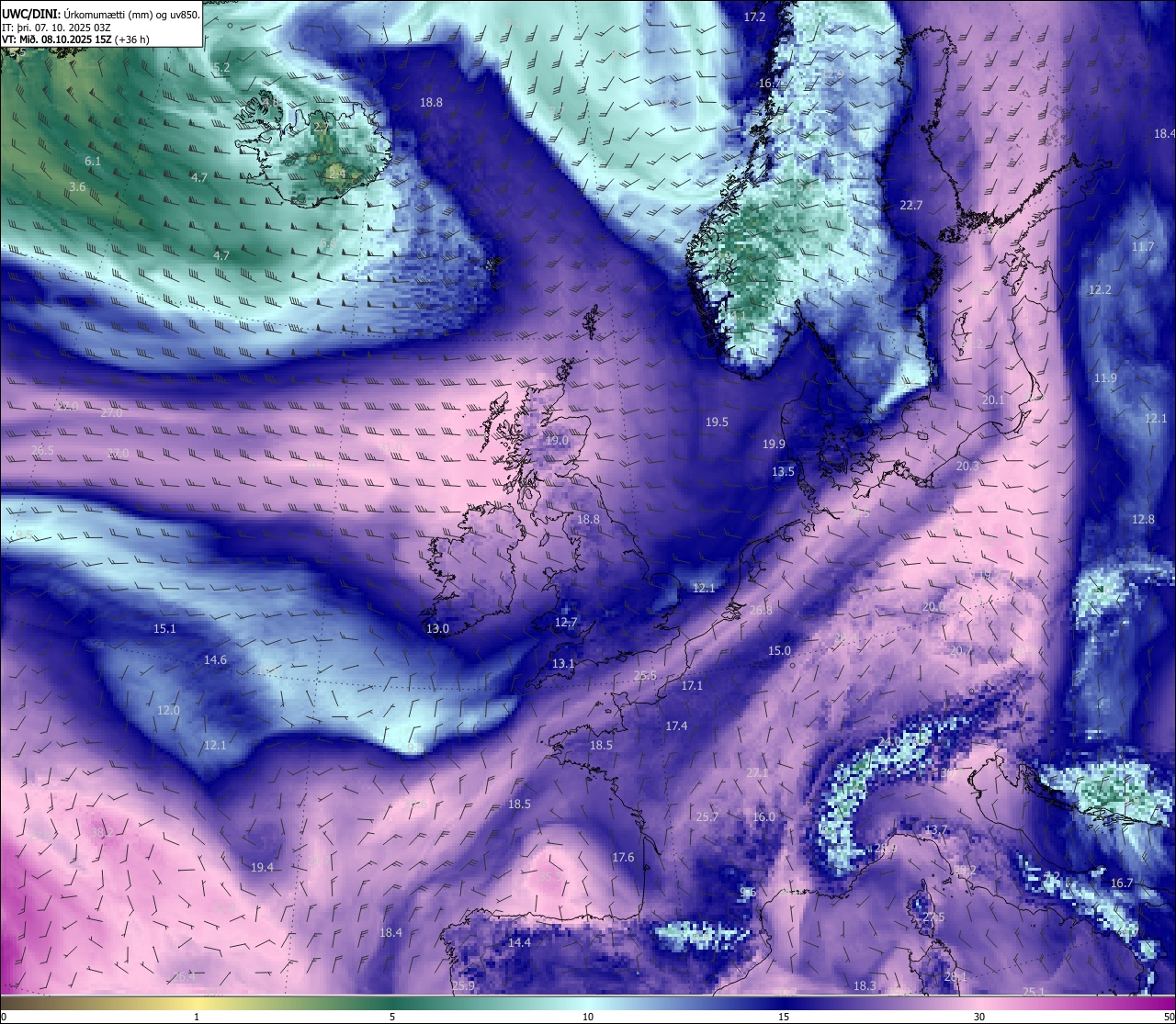Click the 15.1 value over the Atlantic
The image size is (1176, 1024).
(164, 629)
